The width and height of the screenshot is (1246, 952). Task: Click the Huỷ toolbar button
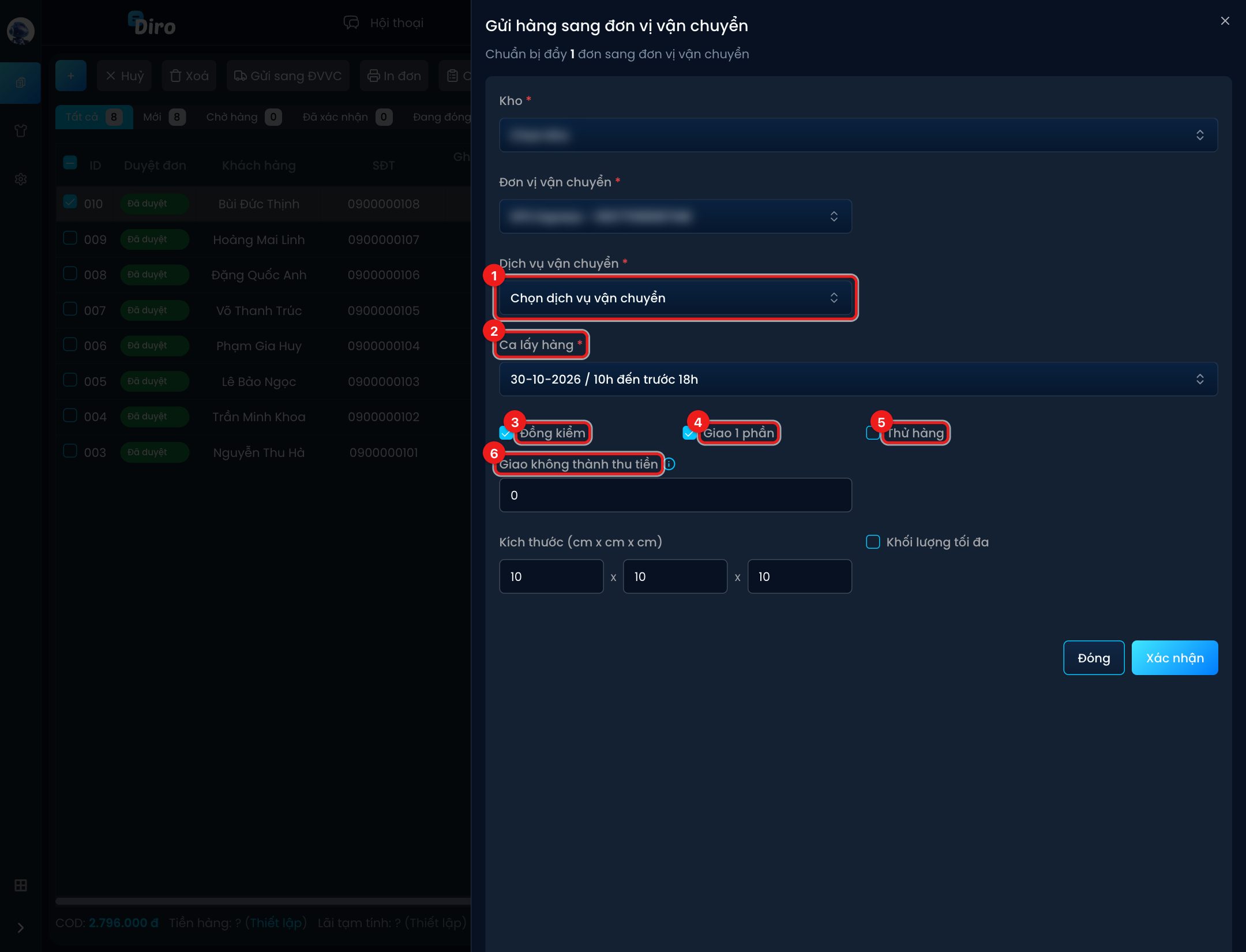click(124, 76)
